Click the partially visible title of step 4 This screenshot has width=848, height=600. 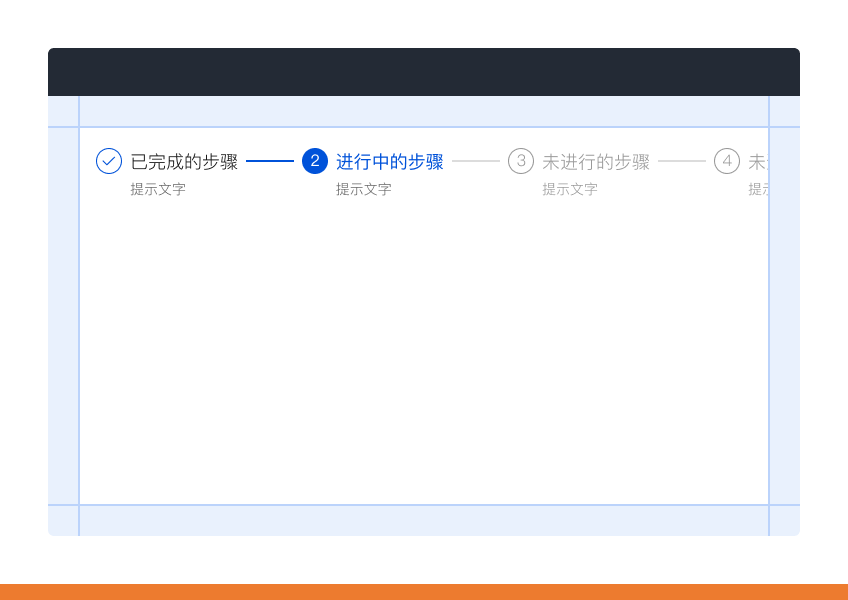pos(757,162)
